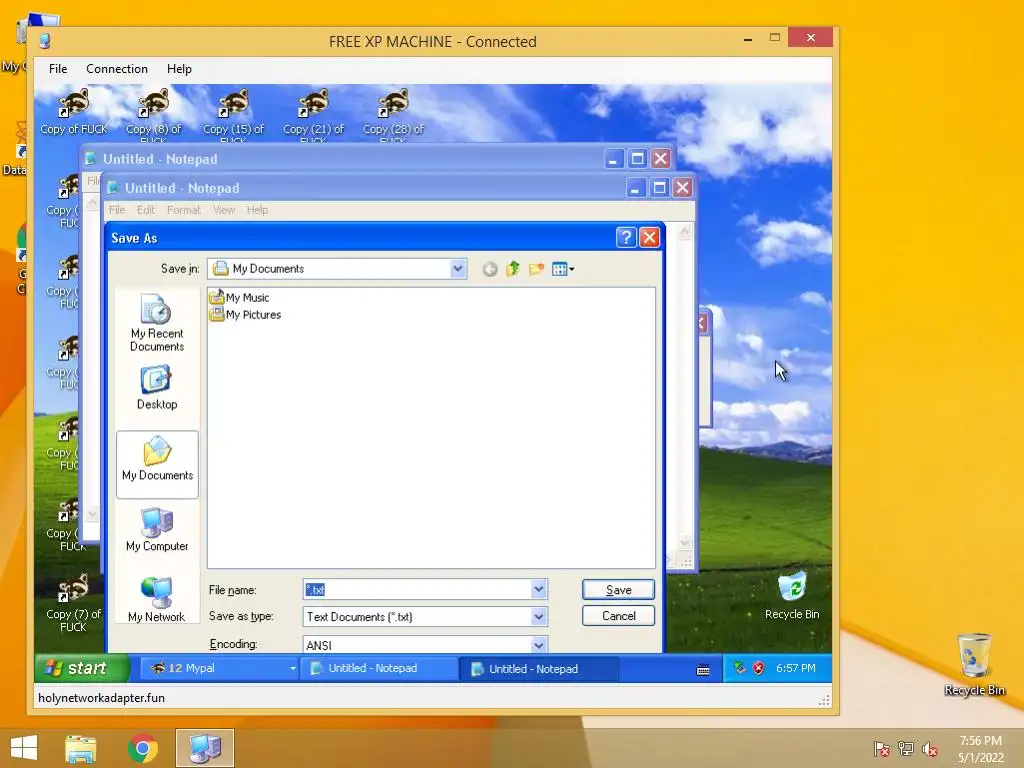Click the muted speaker tray icon

point(930,749)
